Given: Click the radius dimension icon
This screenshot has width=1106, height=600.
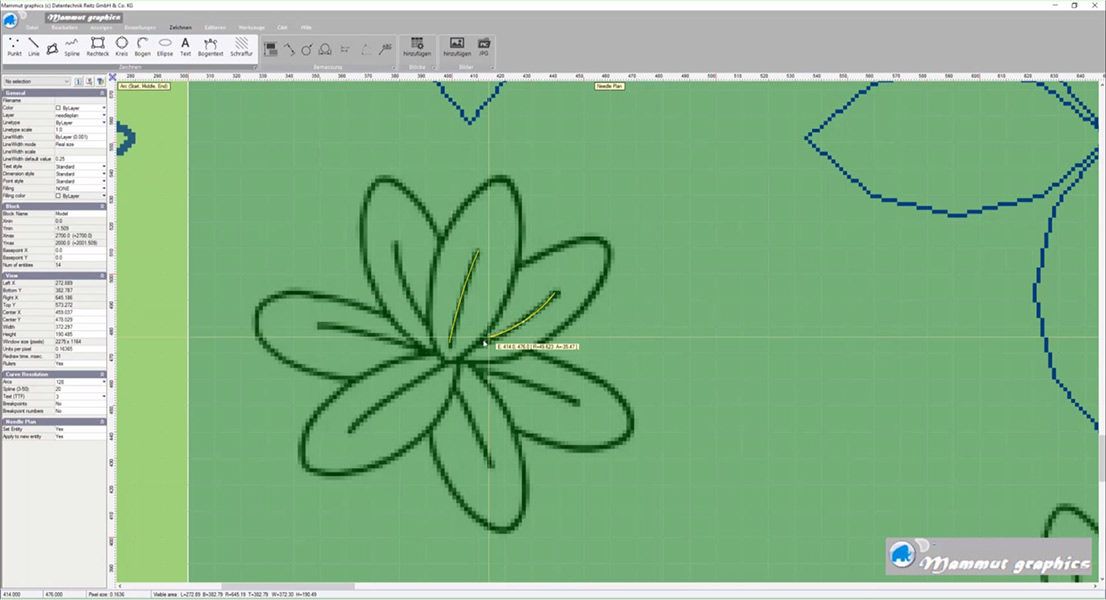Looking at the screenshot, I should pos(325,49).
